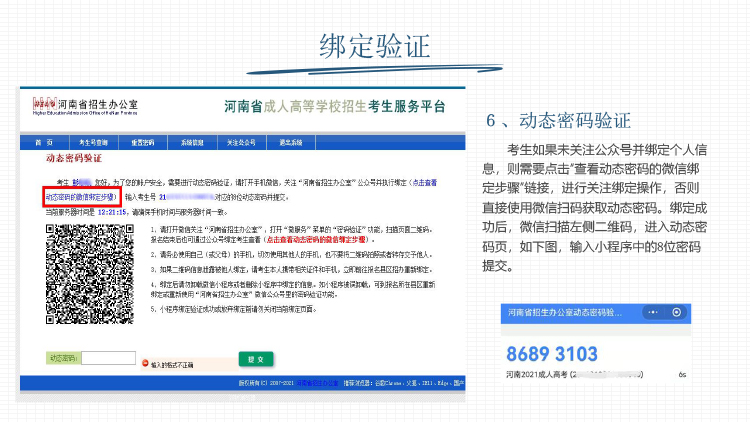Click the 8689 3103 dynamic code
Screen dimensions: 750x422
click(552, 354)
